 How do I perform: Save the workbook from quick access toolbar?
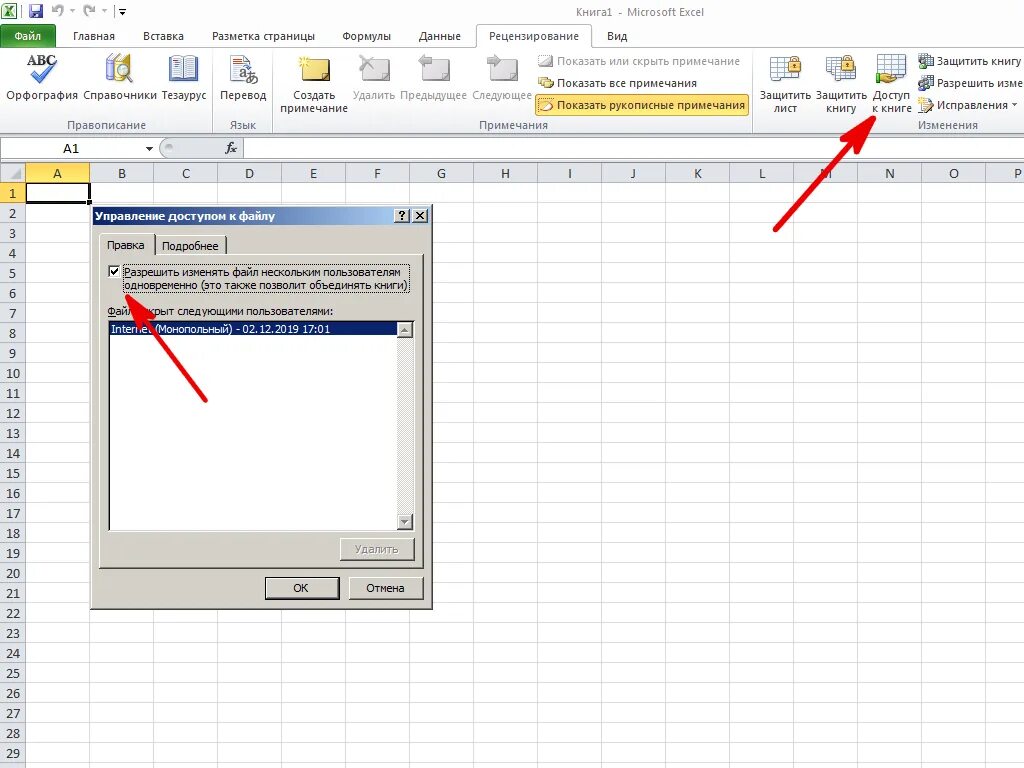[x=36, y=11]
